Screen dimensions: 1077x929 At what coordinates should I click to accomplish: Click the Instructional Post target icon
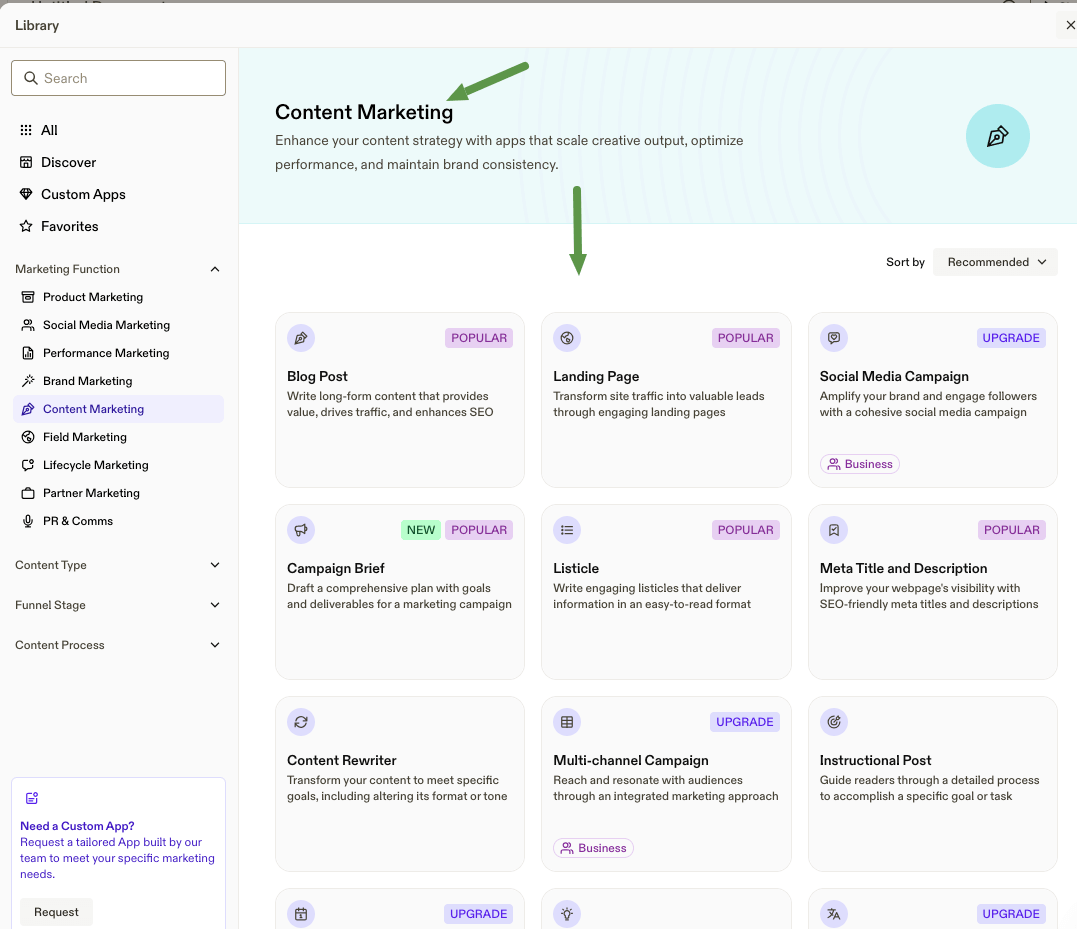(x=834, y=722)
